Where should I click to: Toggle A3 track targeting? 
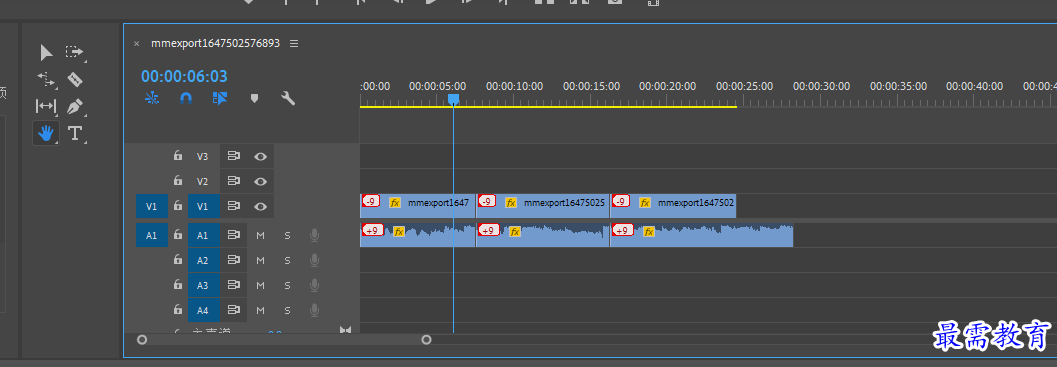pos(204,285)
